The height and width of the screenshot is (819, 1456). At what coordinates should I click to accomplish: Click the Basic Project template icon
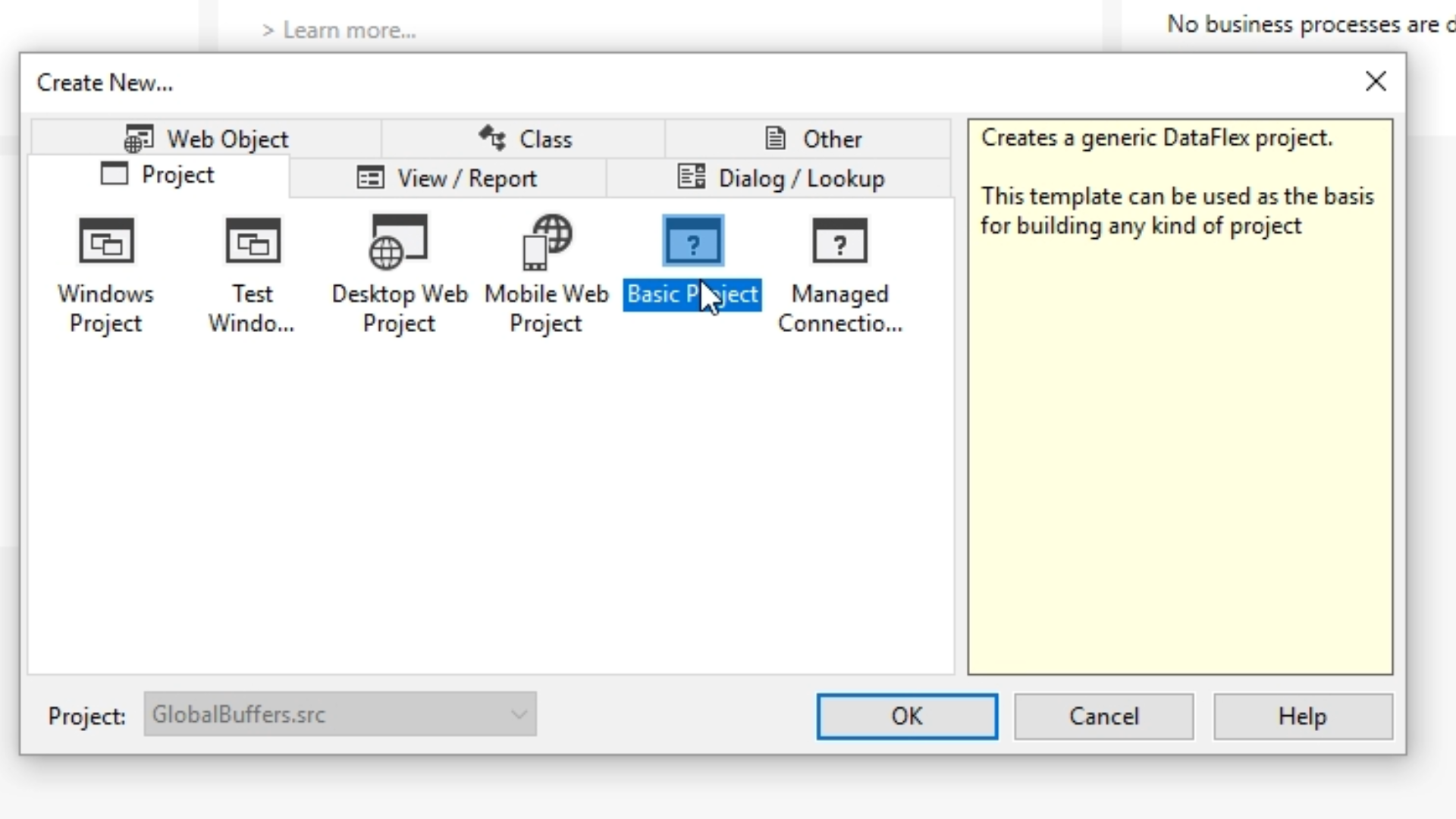pos(692,242)
